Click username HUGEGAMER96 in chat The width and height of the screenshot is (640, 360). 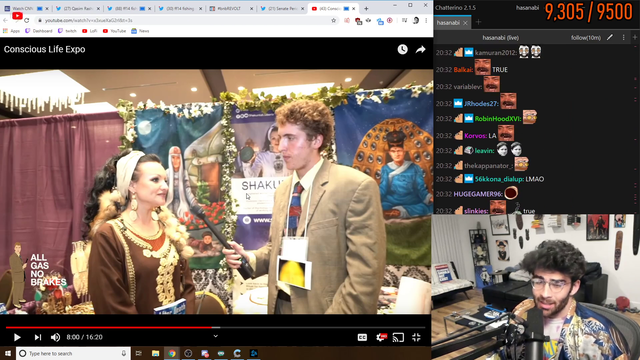(x=478, y=194)
